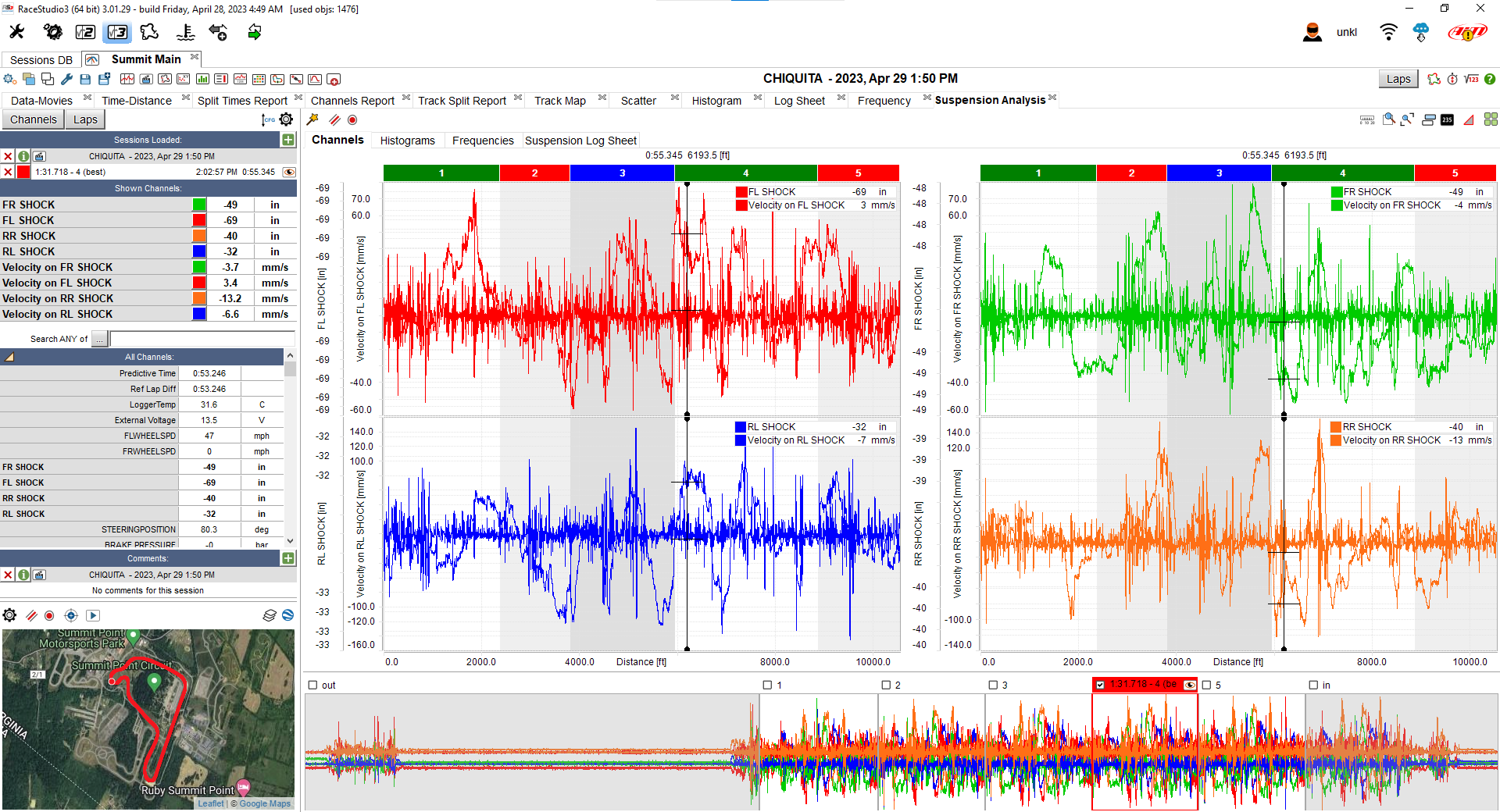Image resolution: width=1500 pixels, height=812 pixels.
Task: Switch to the Time-Distance tab
Action: pyautogui.click(x=137, y=101)
